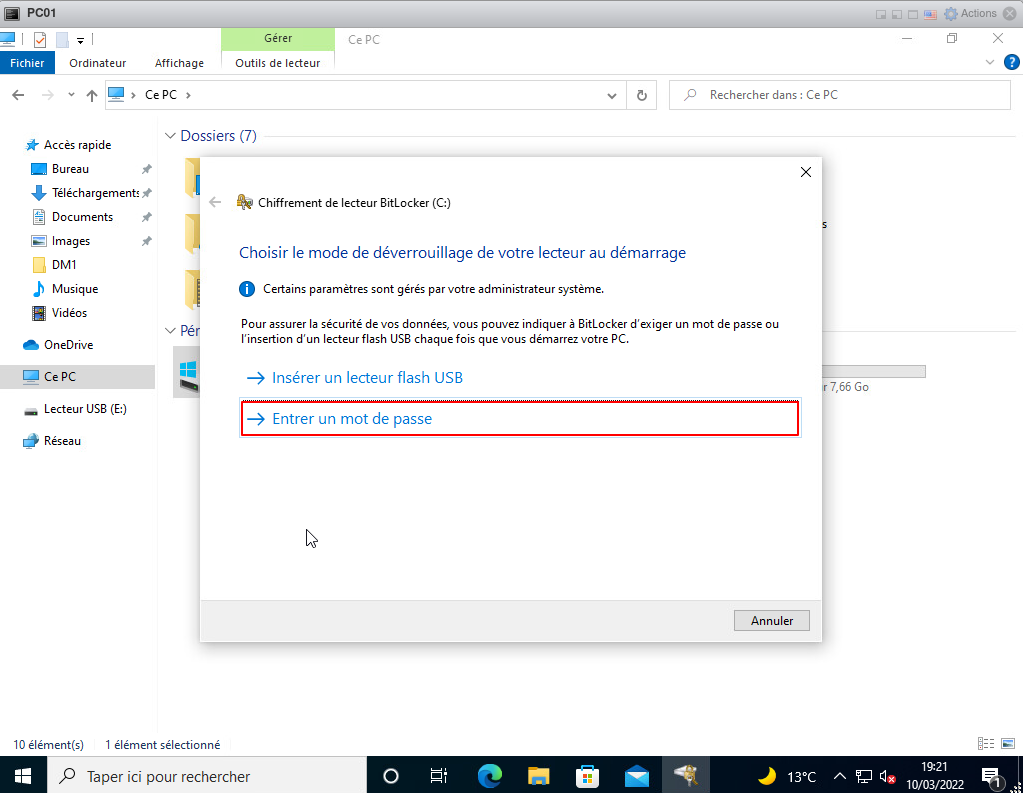Collapse the Dossiers (7) group
The image size is (1023, 793).
click(170, 136)
